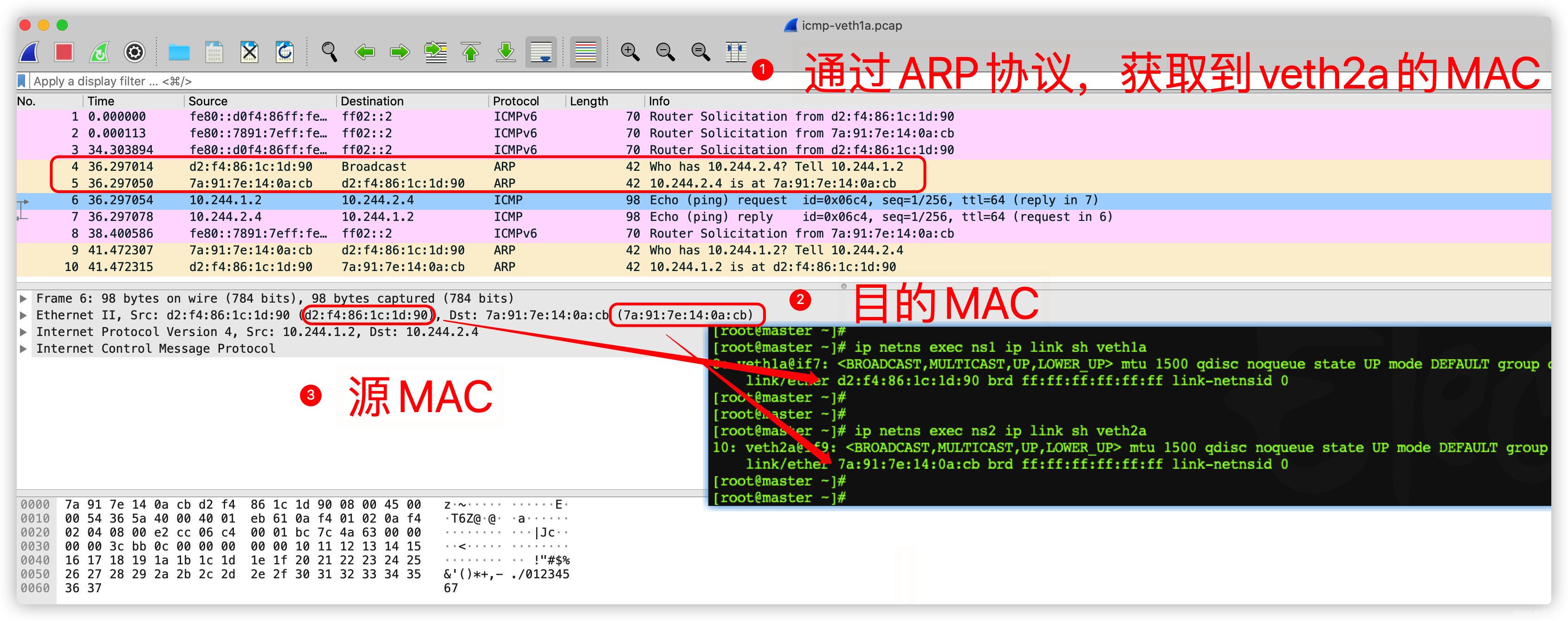The height and width of the screenshot is (621, 1568).
Task: Sort by the Info column header
Action: click(1097, 101)
